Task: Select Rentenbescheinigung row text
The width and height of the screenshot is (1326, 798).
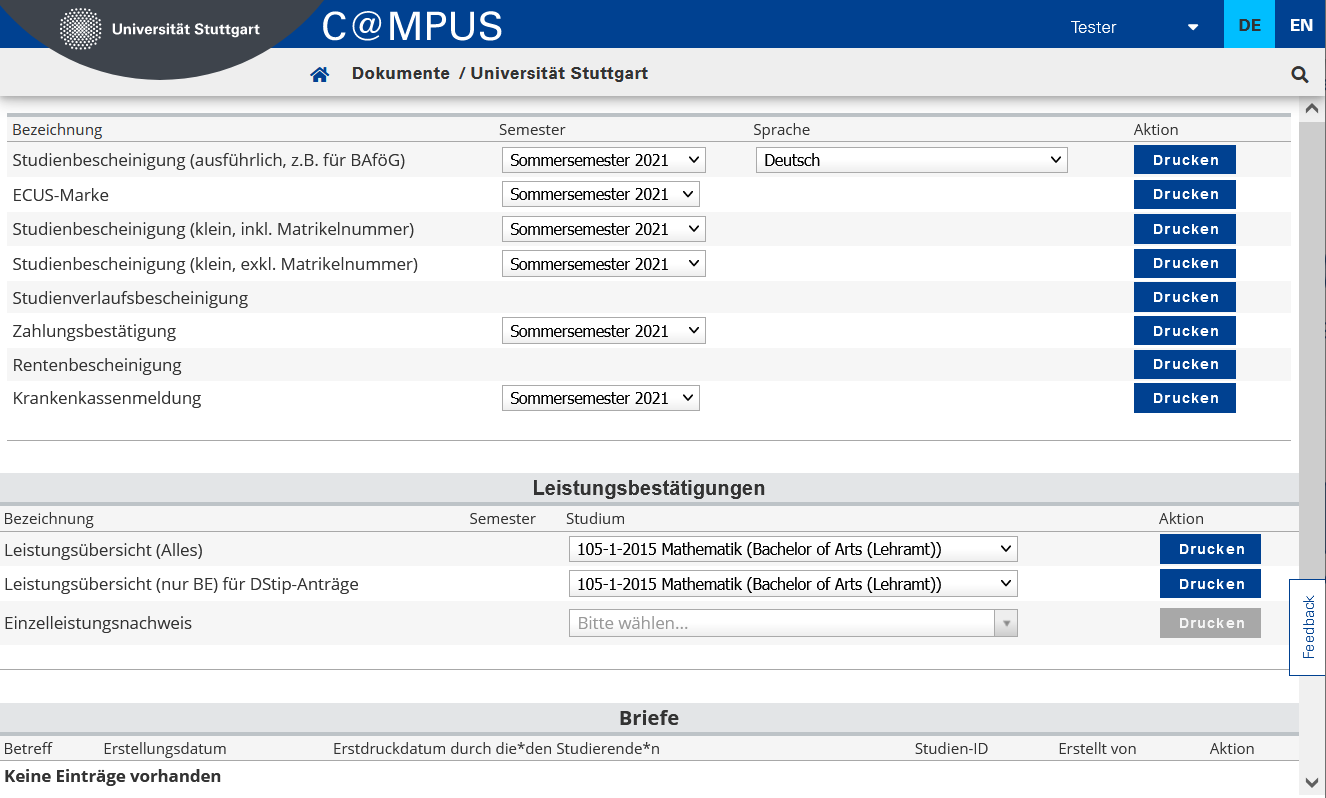Action: pos(97,365)
